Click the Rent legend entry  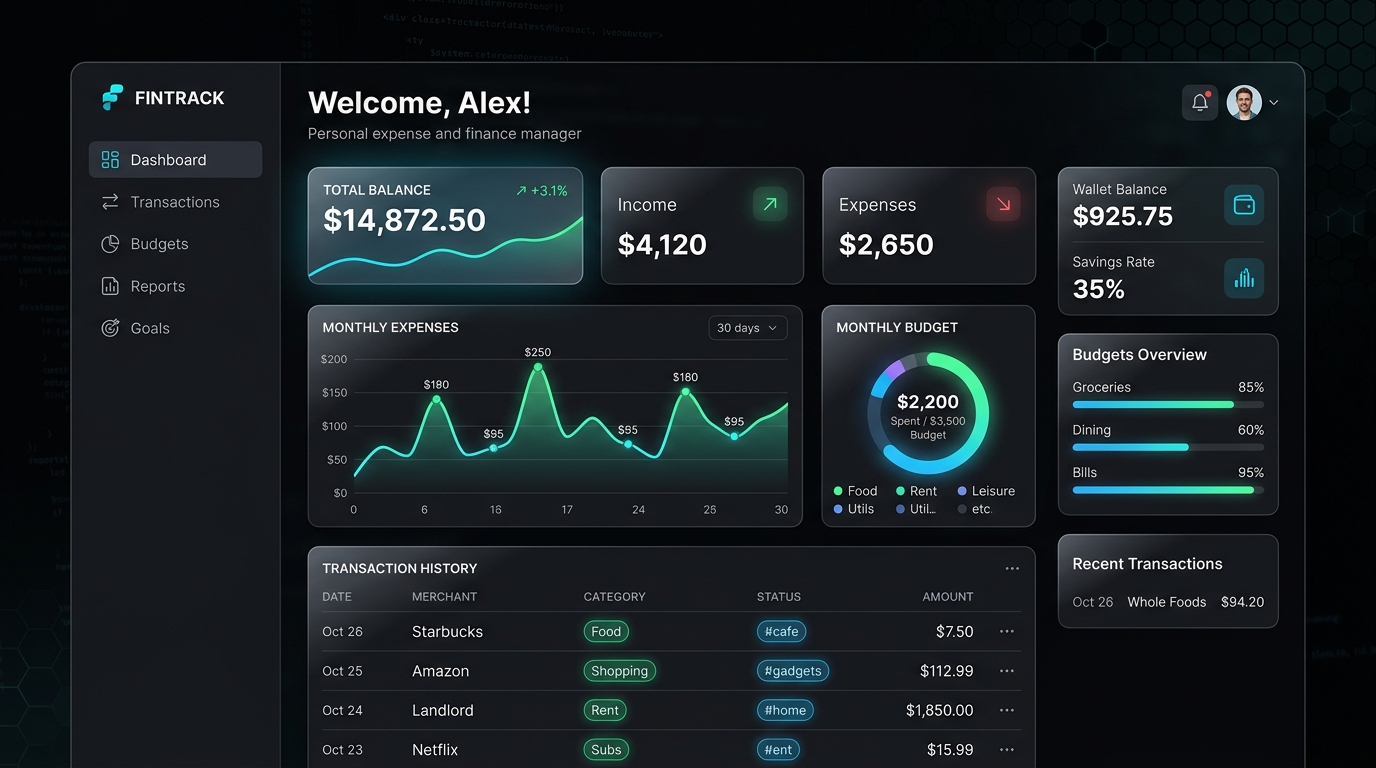point(916,491)
